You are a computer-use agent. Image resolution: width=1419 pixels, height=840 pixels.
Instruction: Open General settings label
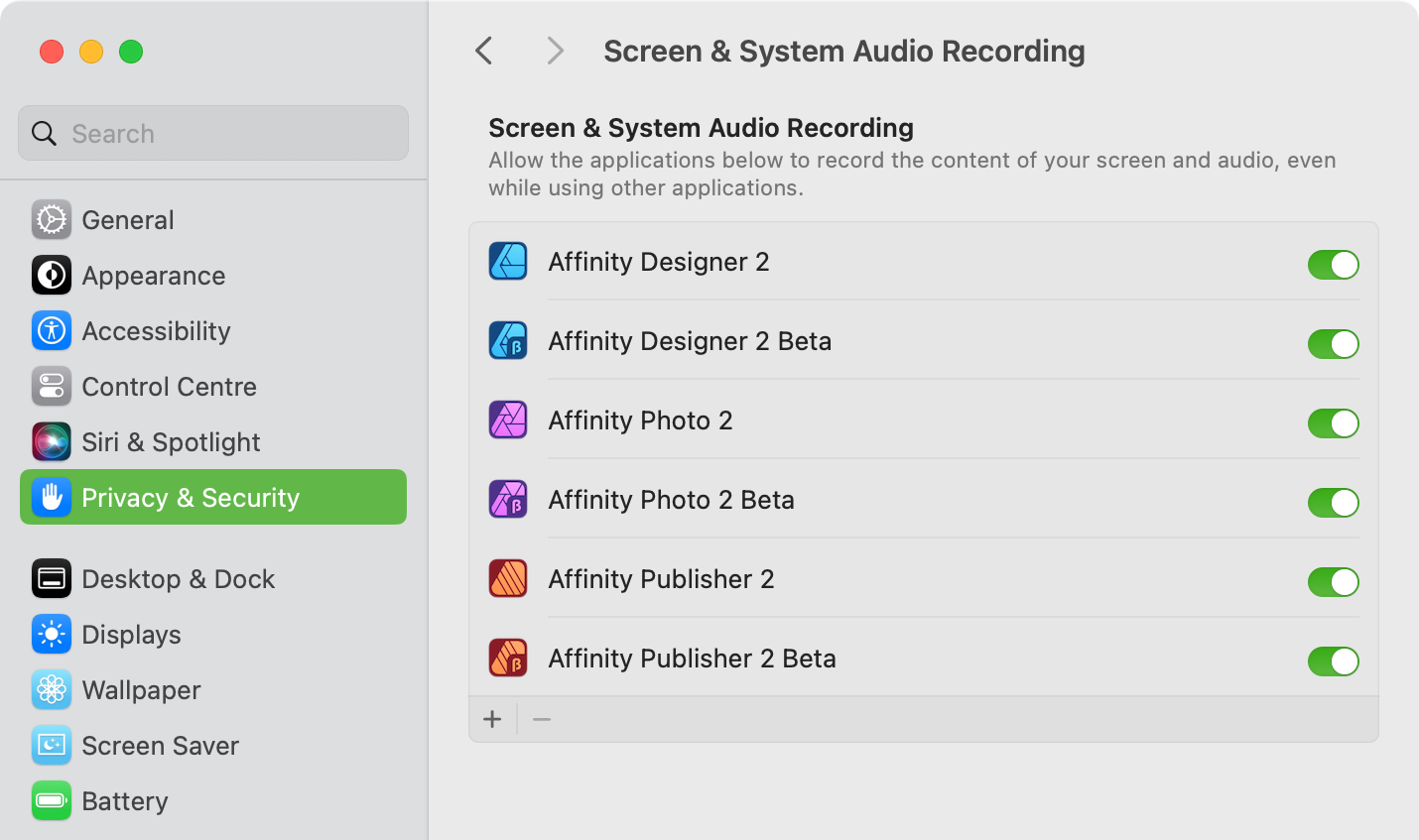128,220
